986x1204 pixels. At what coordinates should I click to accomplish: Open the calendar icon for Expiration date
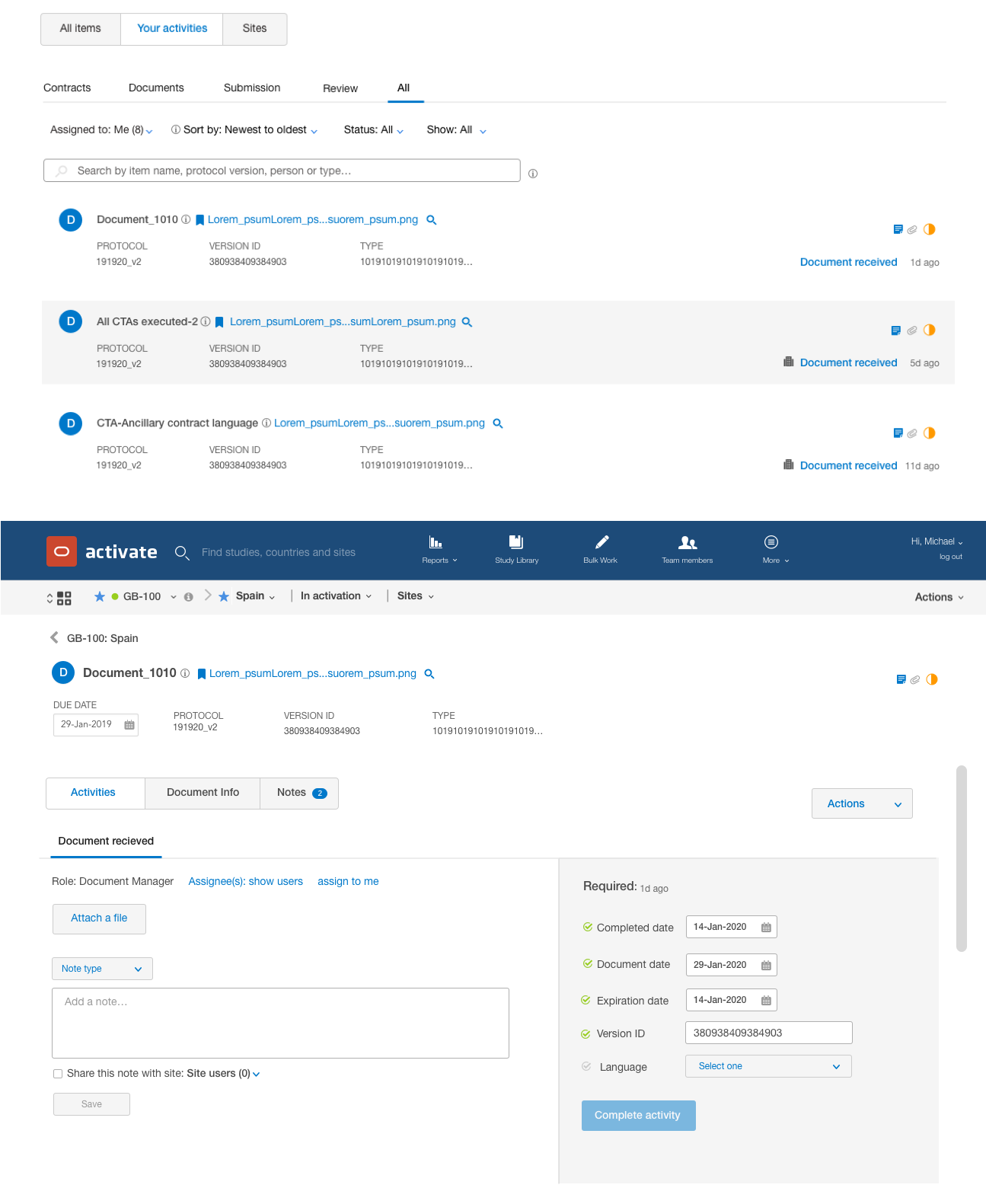coord(766,1001)
